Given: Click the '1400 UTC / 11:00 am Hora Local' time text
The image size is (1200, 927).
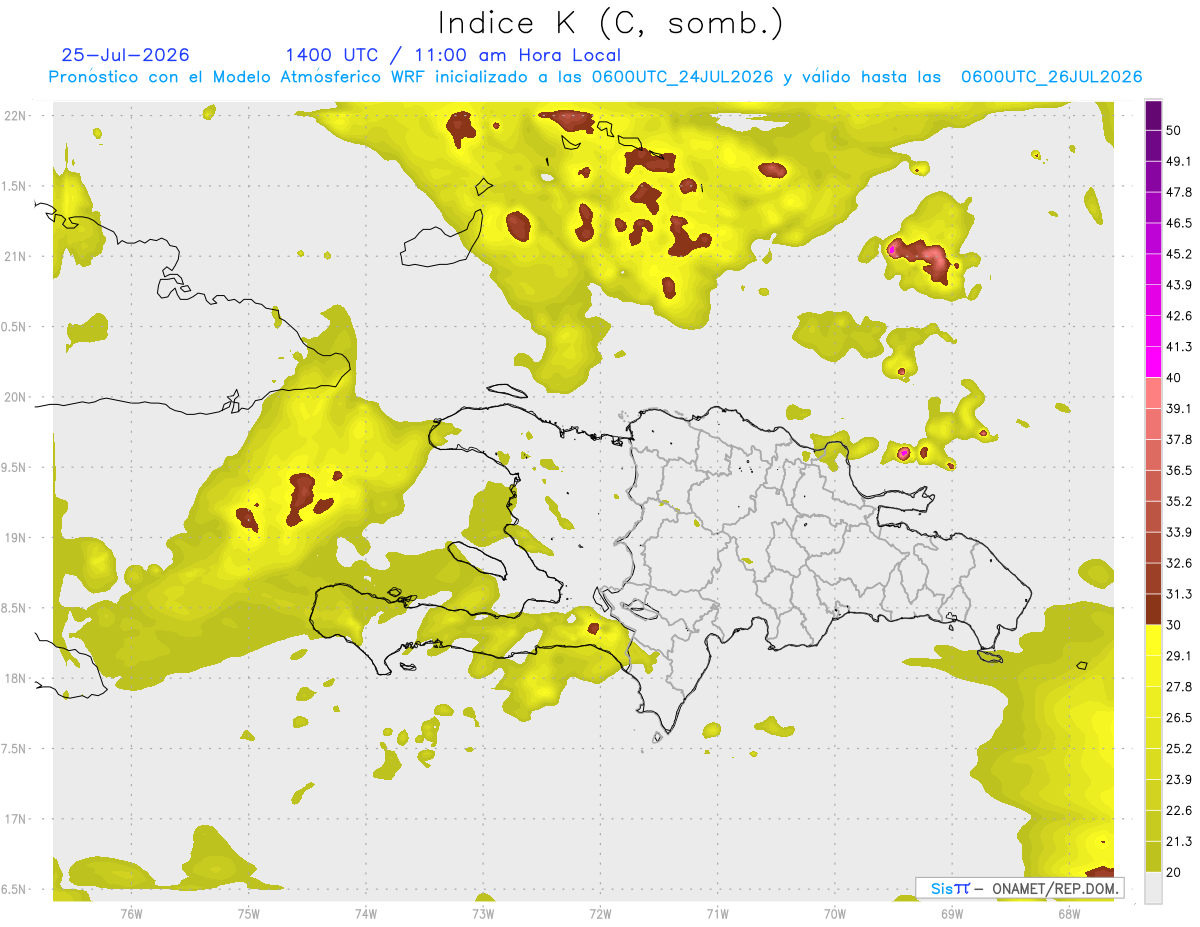Looking at the screenshot, I should click(x=453, y=55).
